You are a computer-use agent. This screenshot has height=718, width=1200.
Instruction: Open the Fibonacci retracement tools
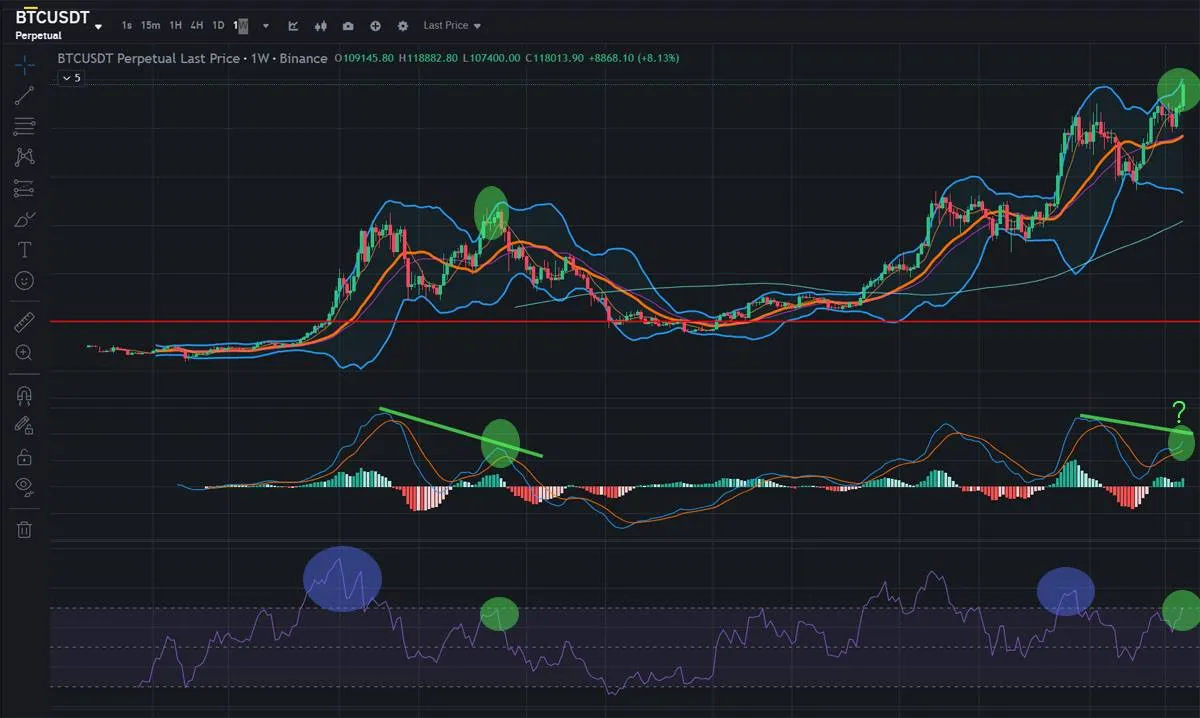(x=25, y=126)
